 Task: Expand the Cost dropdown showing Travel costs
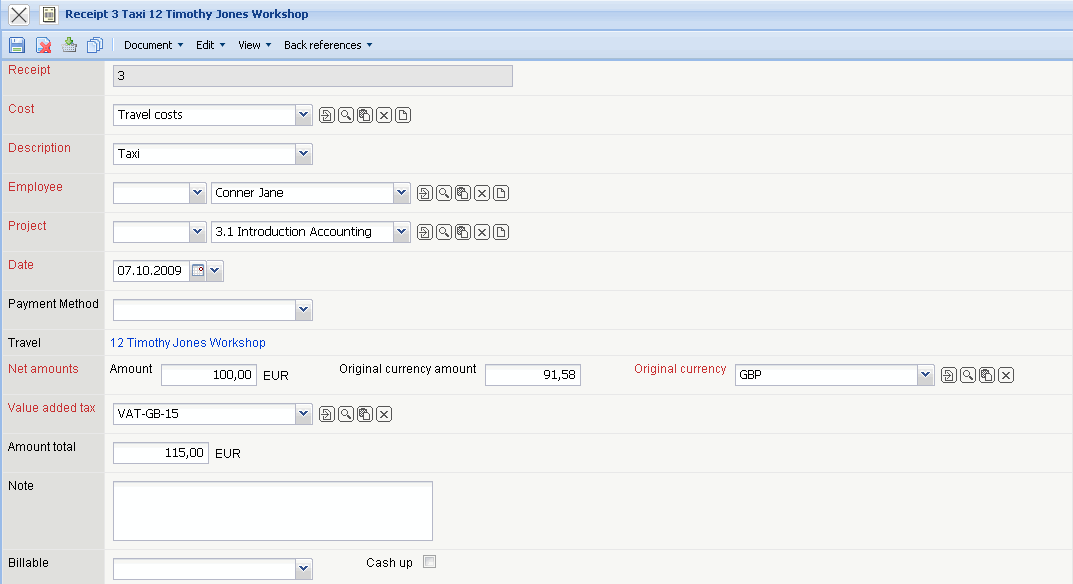(304, 115)
